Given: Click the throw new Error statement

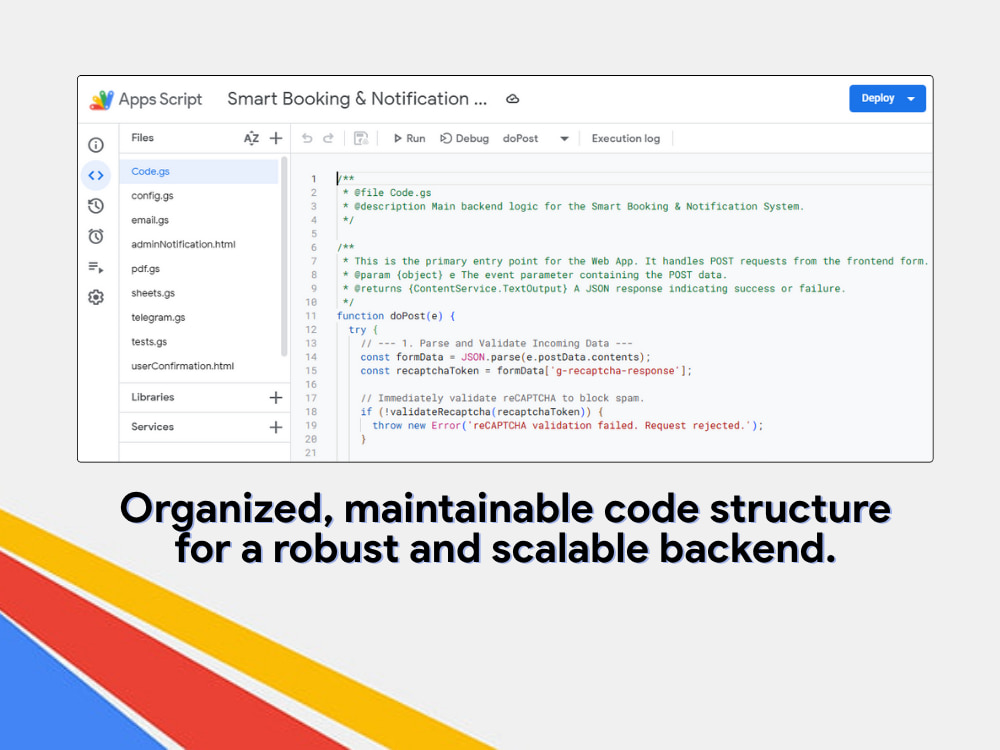Looking at the screenshot, I should click(568, 425).
